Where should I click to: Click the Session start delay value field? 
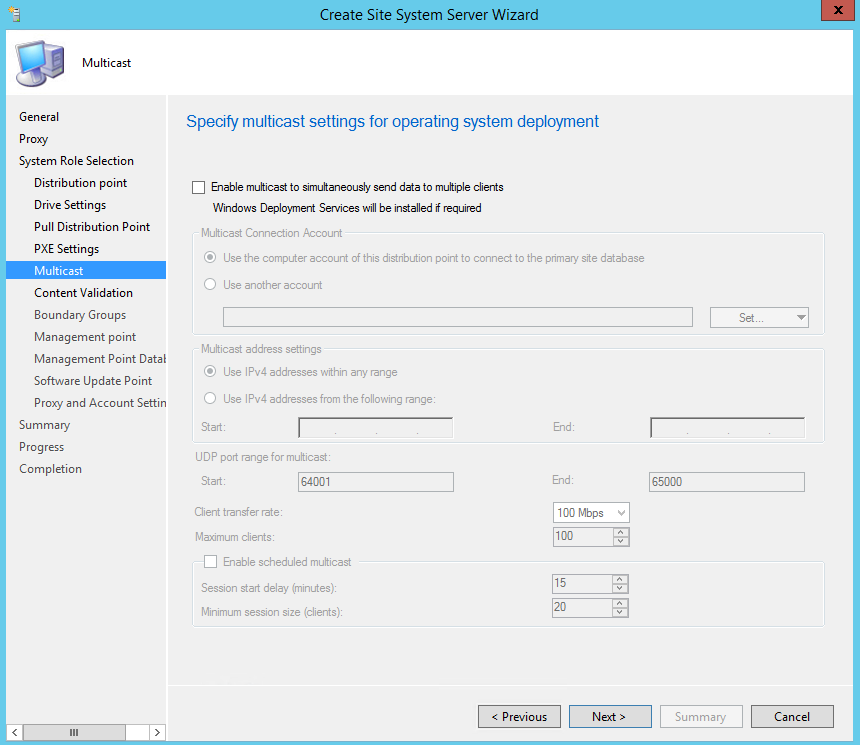[582, 584]
